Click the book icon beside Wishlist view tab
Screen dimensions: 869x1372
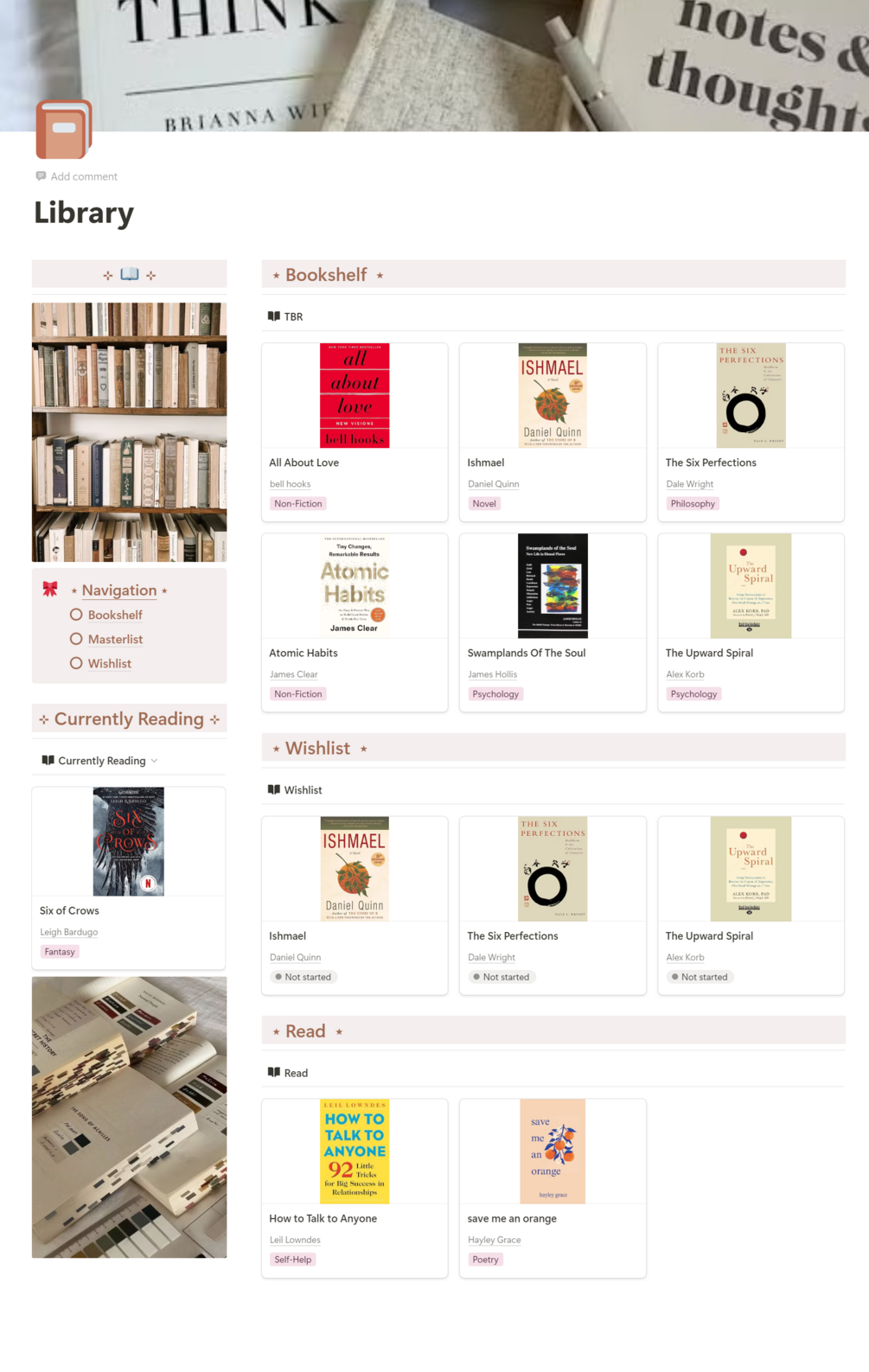click(274, 789)
